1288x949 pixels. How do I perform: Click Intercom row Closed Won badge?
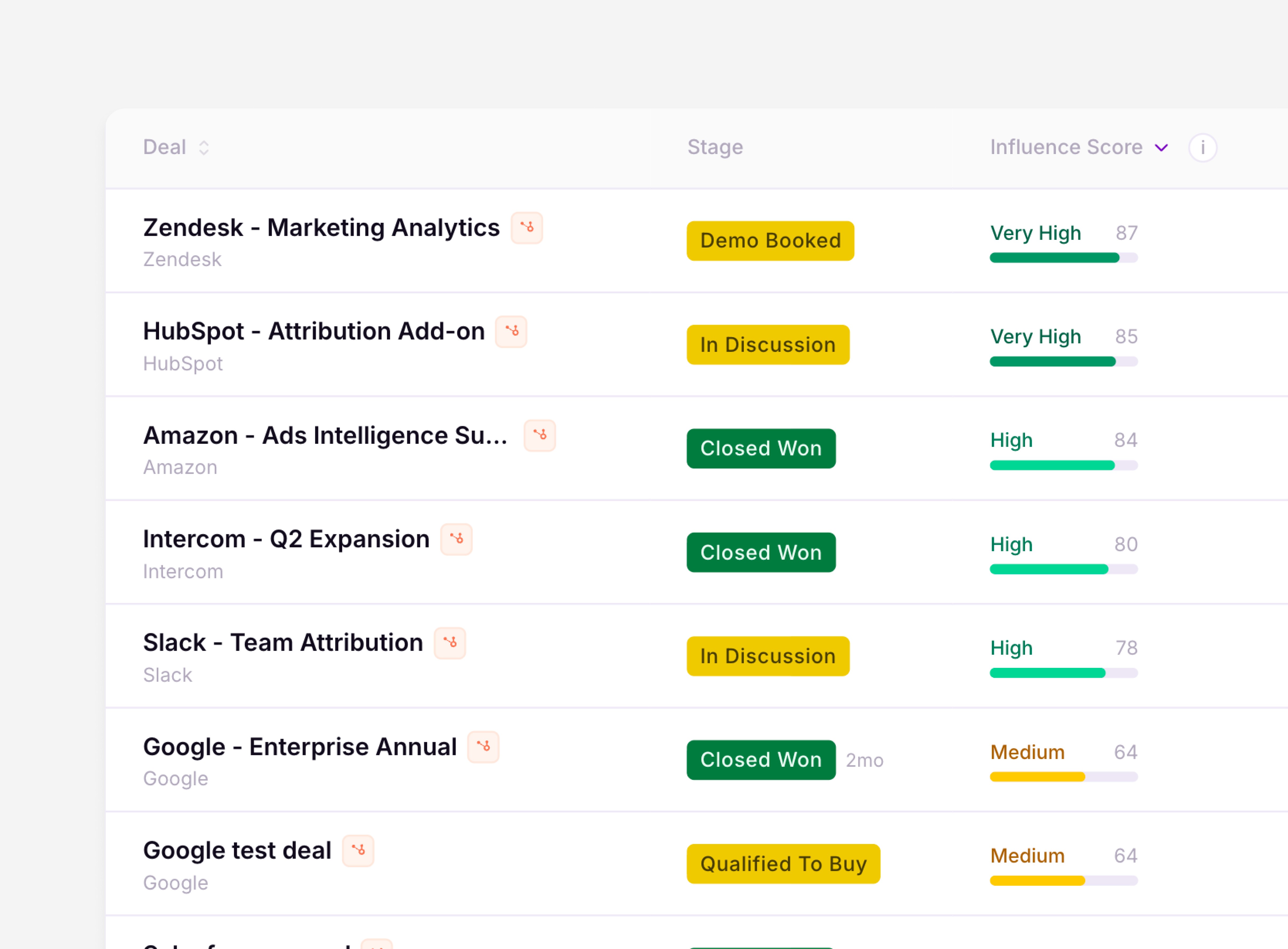pos(761,553)
